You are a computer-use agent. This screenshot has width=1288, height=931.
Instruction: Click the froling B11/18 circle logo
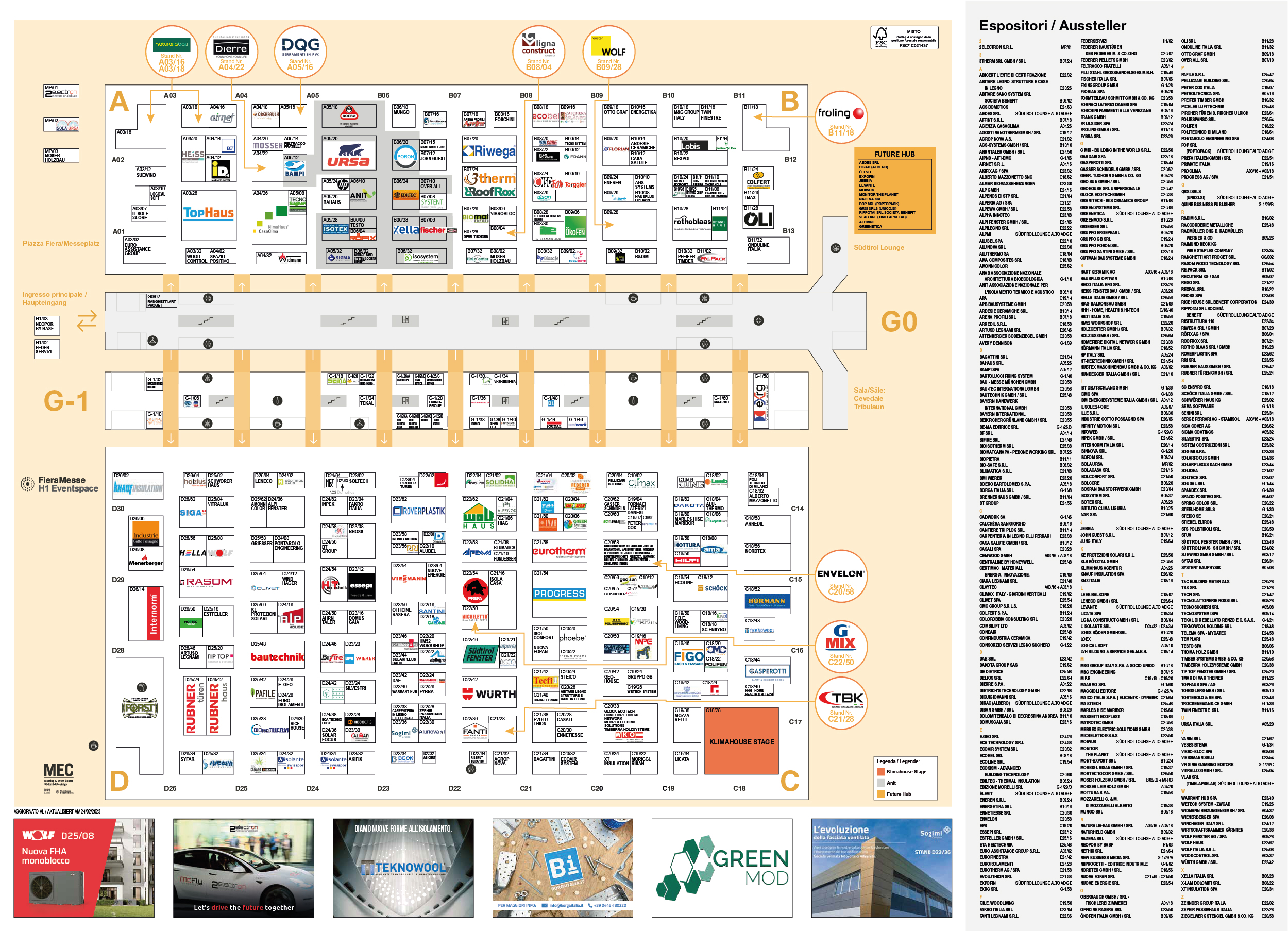[840, 116]
